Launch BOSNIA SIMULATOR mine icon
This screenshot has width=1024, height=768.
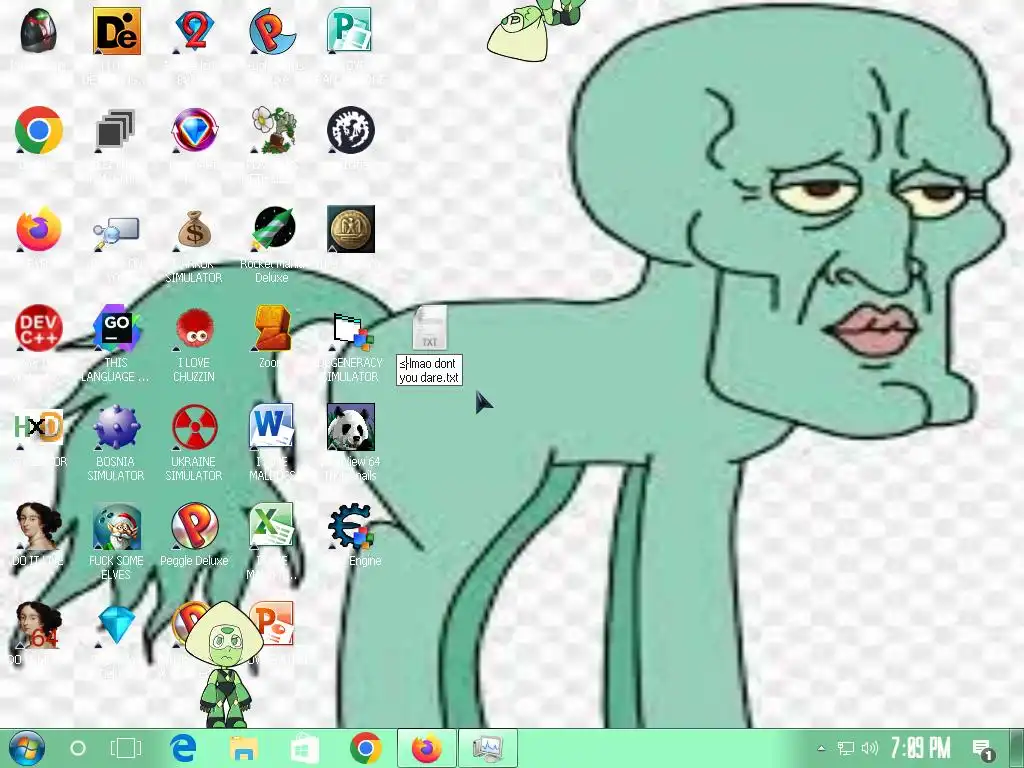pyautogui.click(x=116, y=427)
